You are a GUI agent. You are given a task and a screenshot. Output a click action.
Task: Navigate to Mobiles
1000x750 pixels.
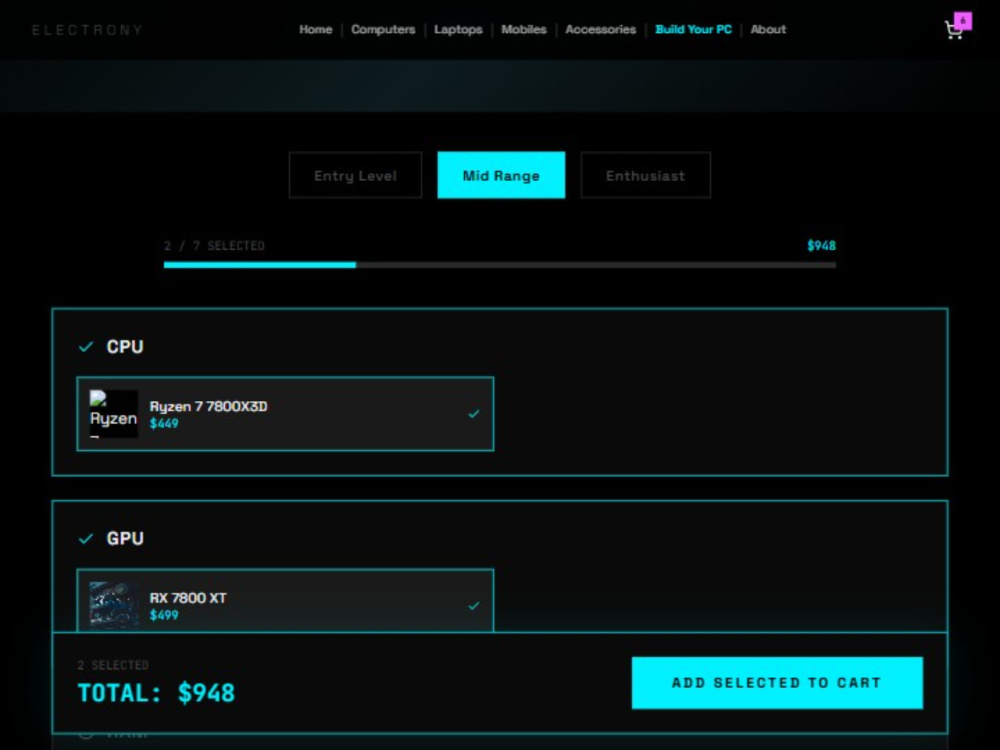(x=524, y=29)
